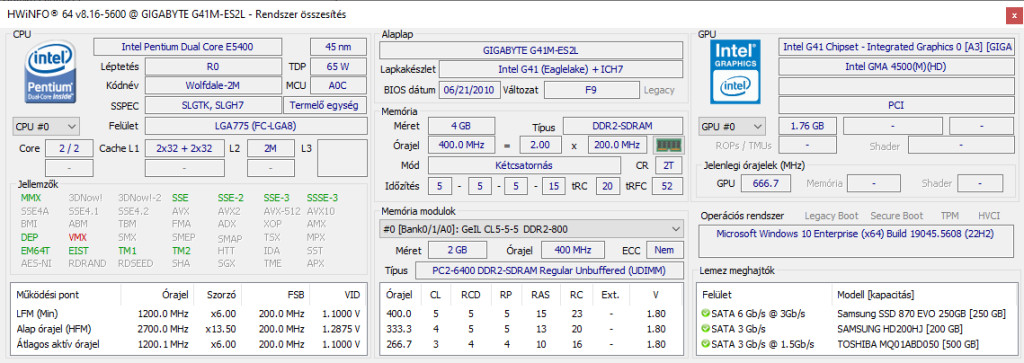Click the Modell [kapacitás] column header

(875, 294)
